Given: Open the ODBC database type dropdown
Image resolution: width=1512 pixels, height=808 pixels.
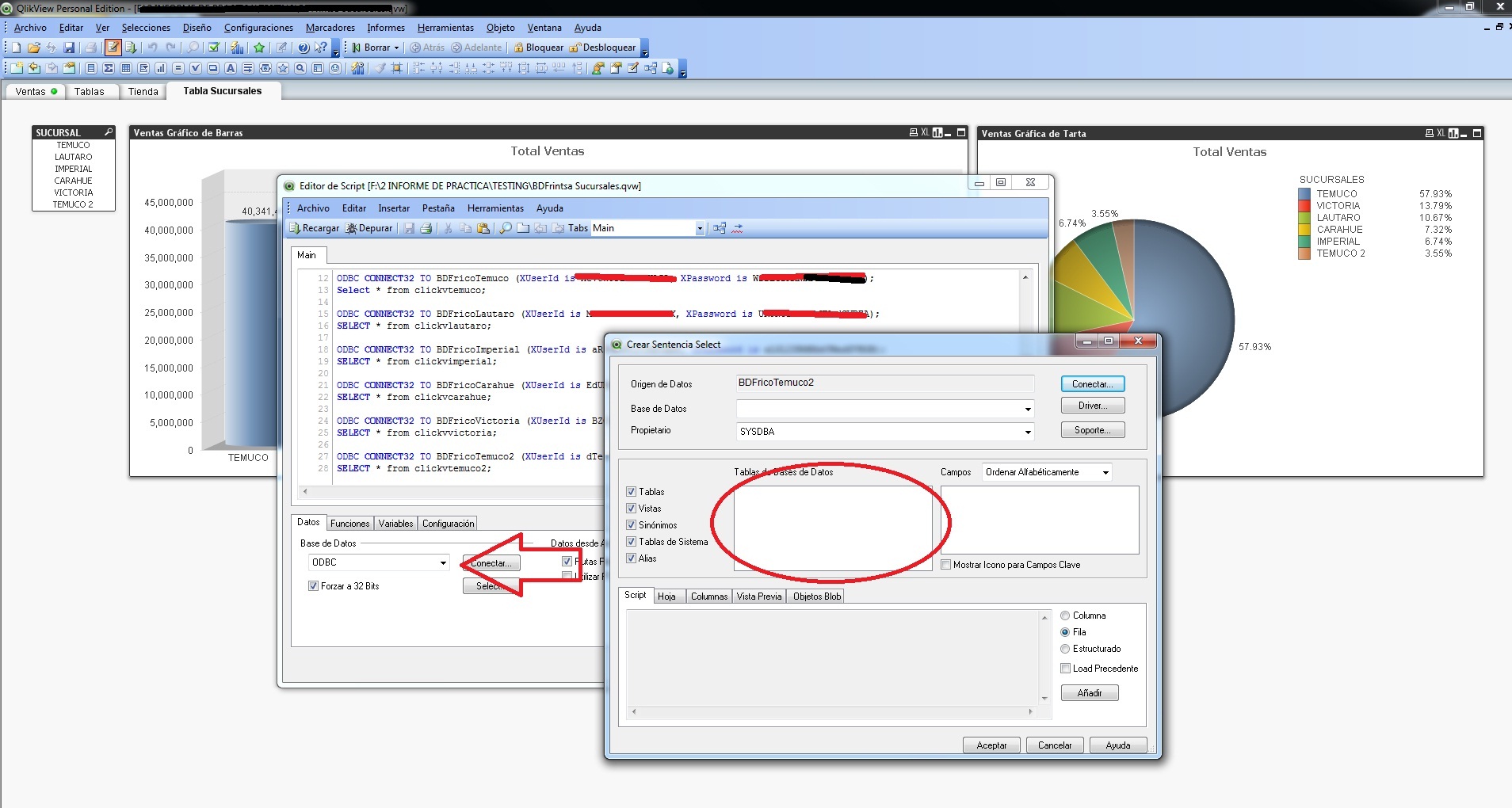Looking at the screenshot, I should pos(443,562).
